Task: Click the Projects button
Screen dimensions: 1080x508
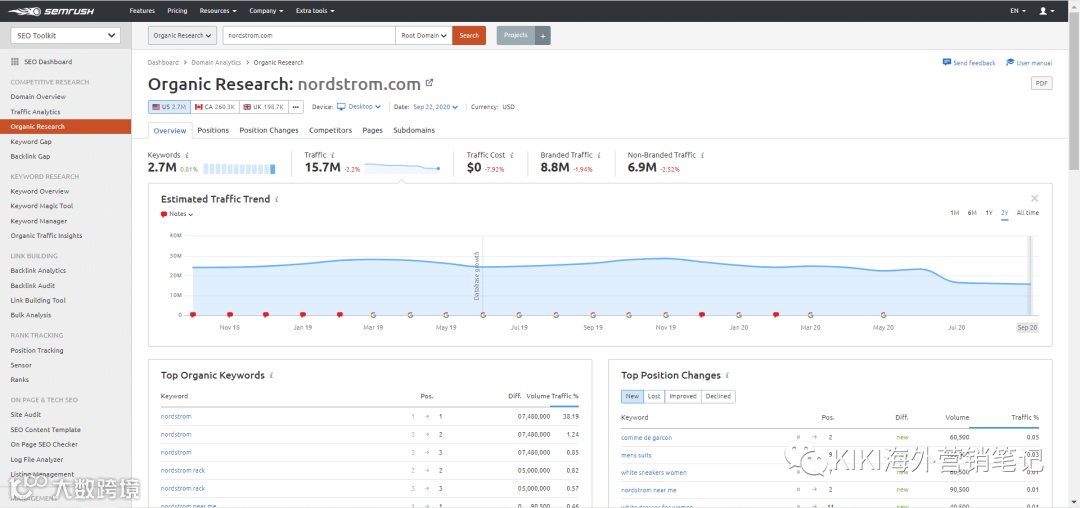Action: tap(516, 35)
